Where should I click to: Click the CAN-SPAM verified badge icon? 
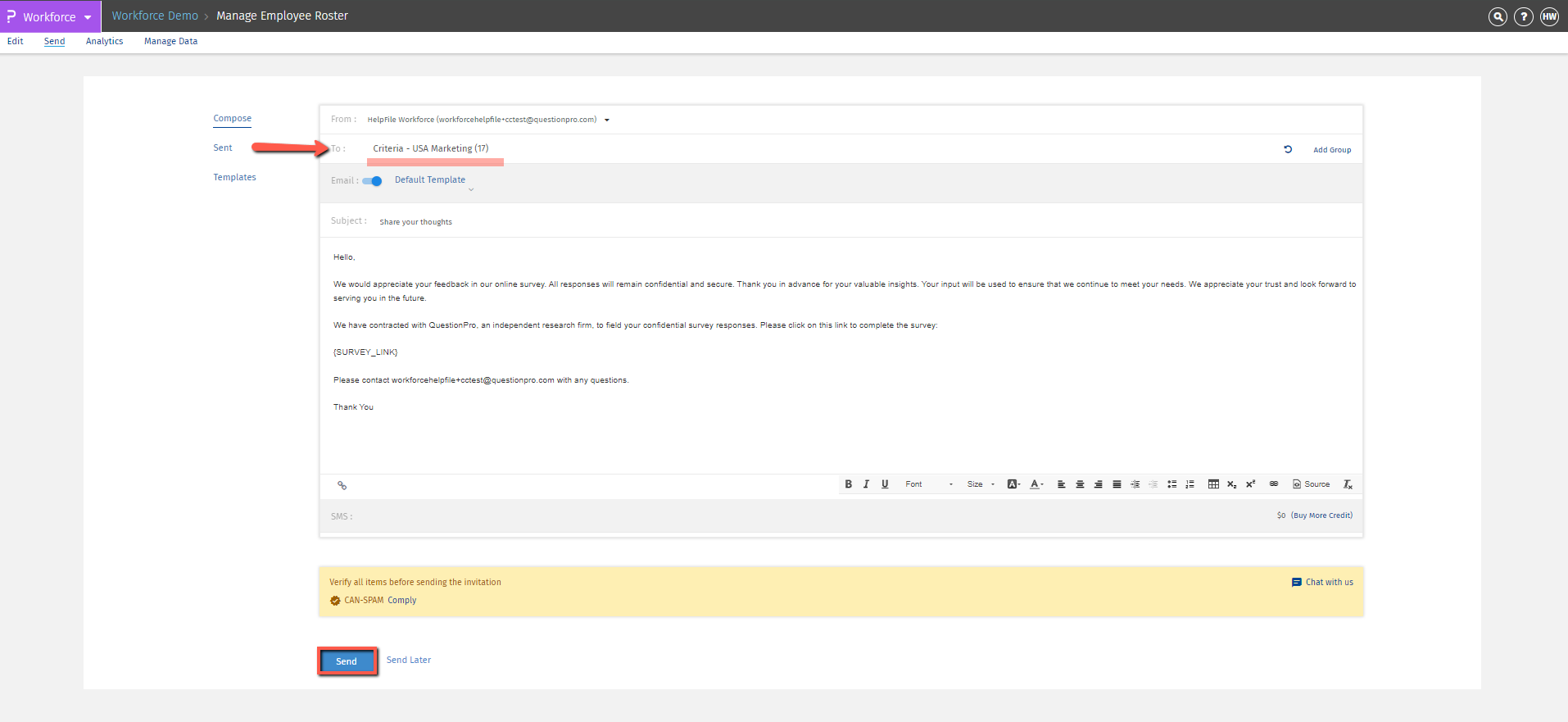[335, 601]
